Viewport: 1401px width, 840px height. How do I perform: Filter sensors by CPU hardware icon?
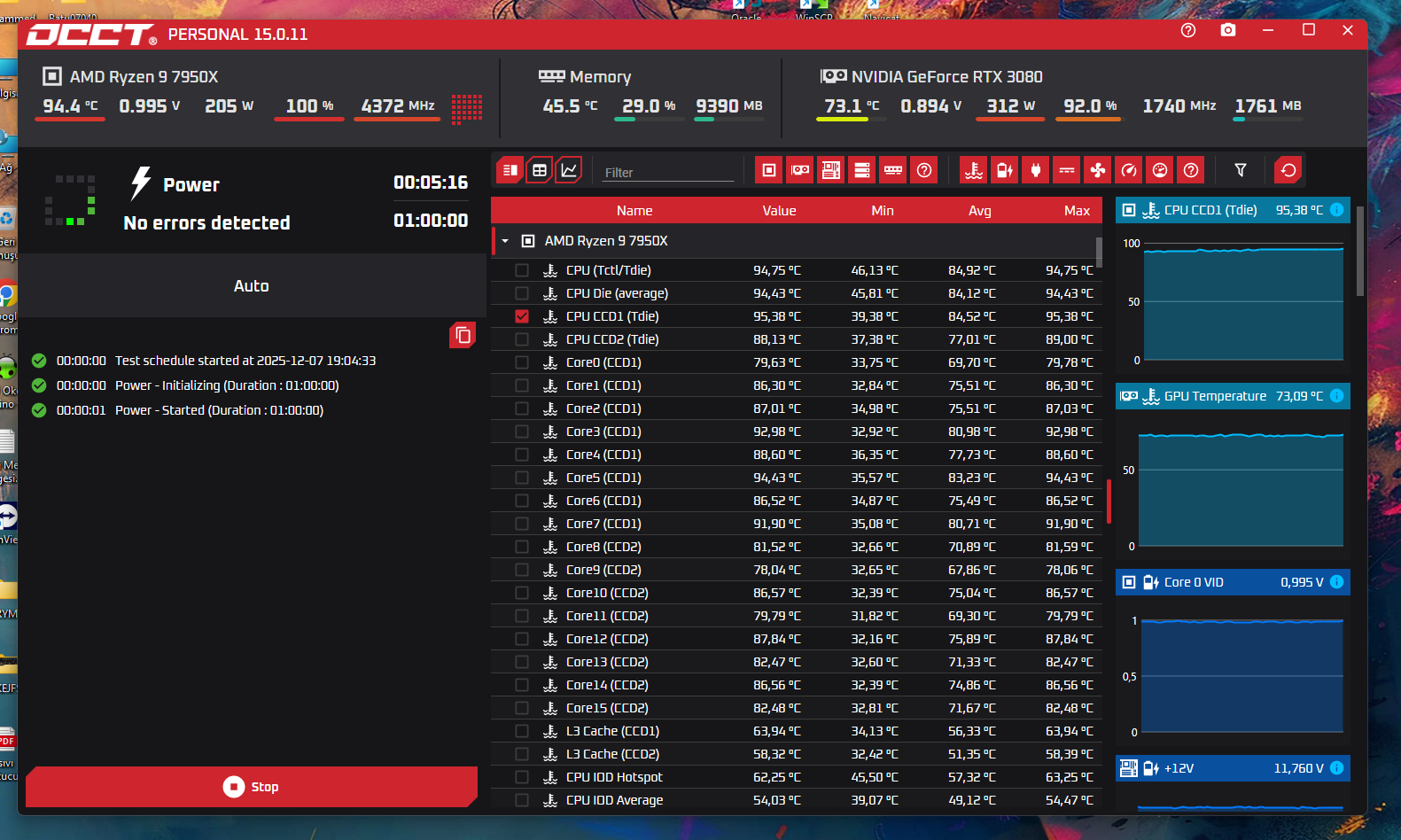769,170
